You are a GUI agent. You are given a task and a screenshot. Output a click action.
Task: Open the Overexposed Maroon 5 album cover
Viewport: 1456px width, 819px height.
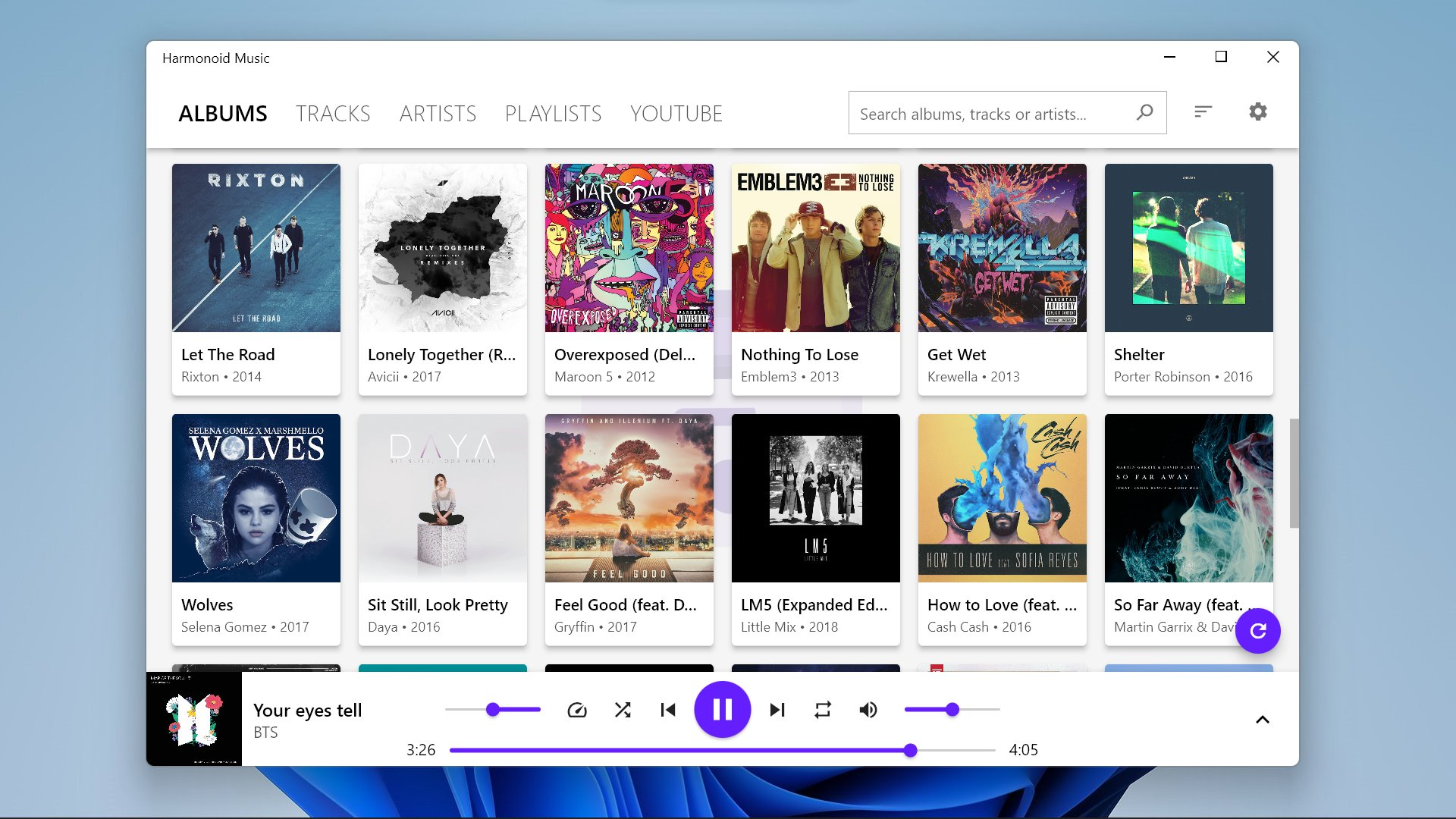629,248
